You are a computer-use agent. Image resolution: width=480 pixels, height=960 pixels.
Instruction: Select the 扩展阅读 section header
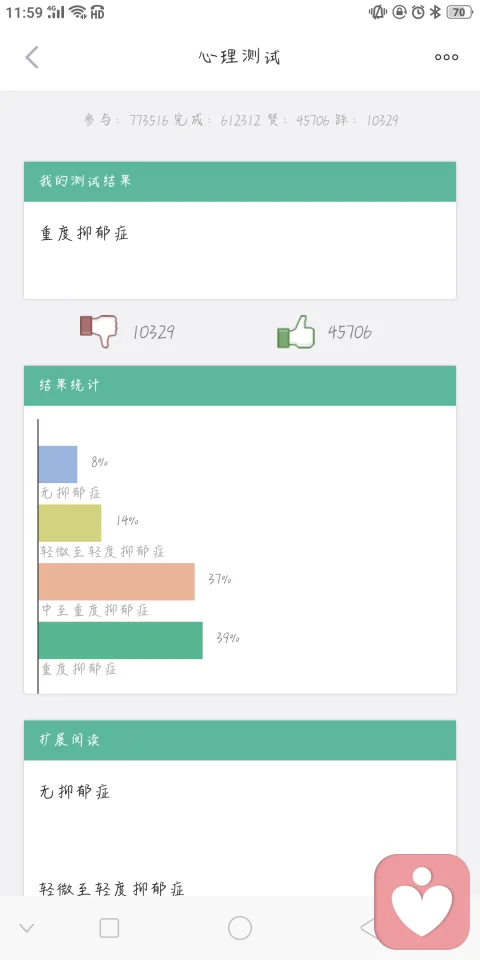coord(240,740)
